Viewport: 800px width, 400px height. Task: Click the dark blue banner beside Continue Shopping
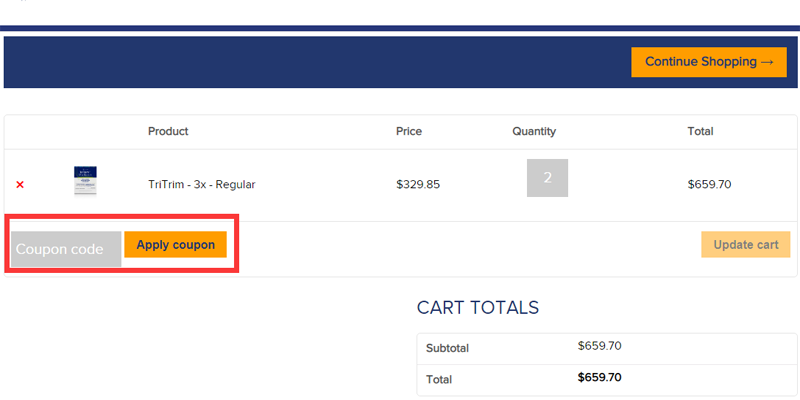[300, 62]
